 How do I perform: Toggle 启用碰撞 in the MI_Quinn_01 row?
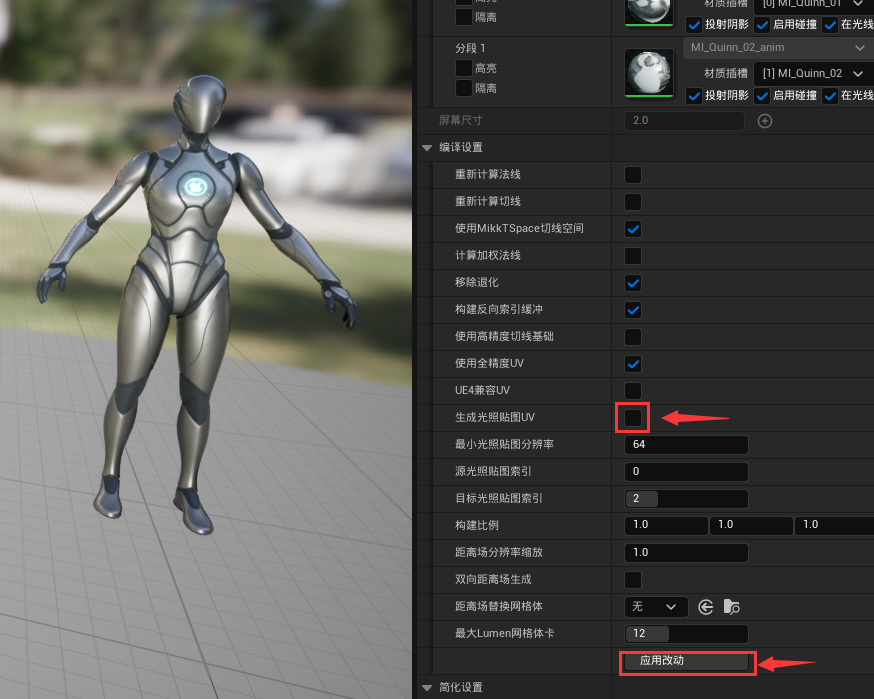tap(762, 25)
